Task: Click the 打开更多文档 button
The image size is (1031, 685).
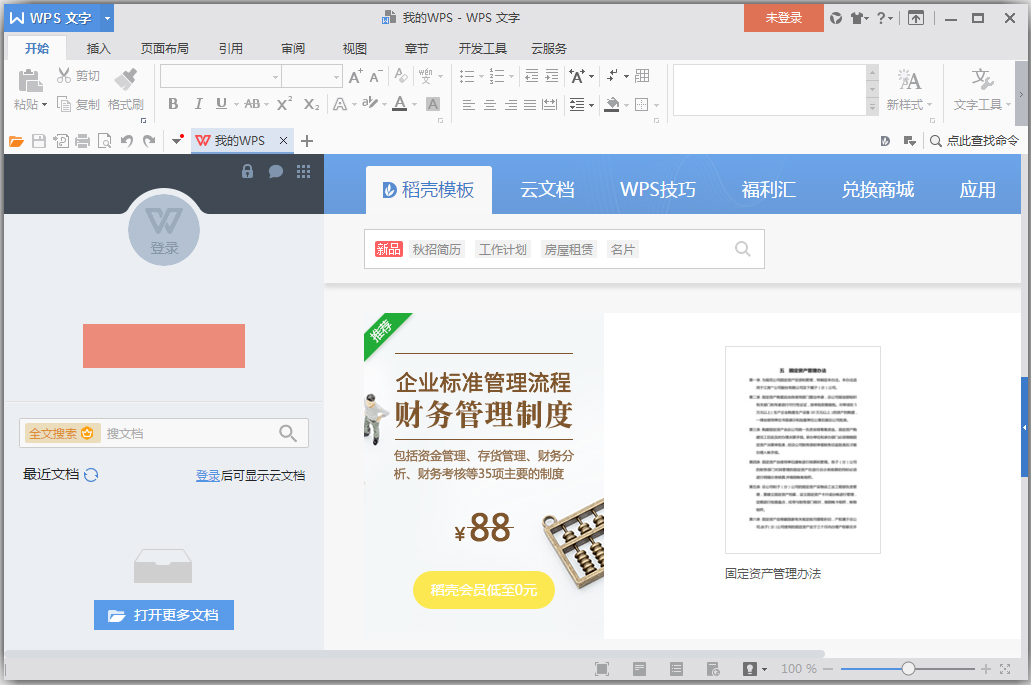Action: 164,615
